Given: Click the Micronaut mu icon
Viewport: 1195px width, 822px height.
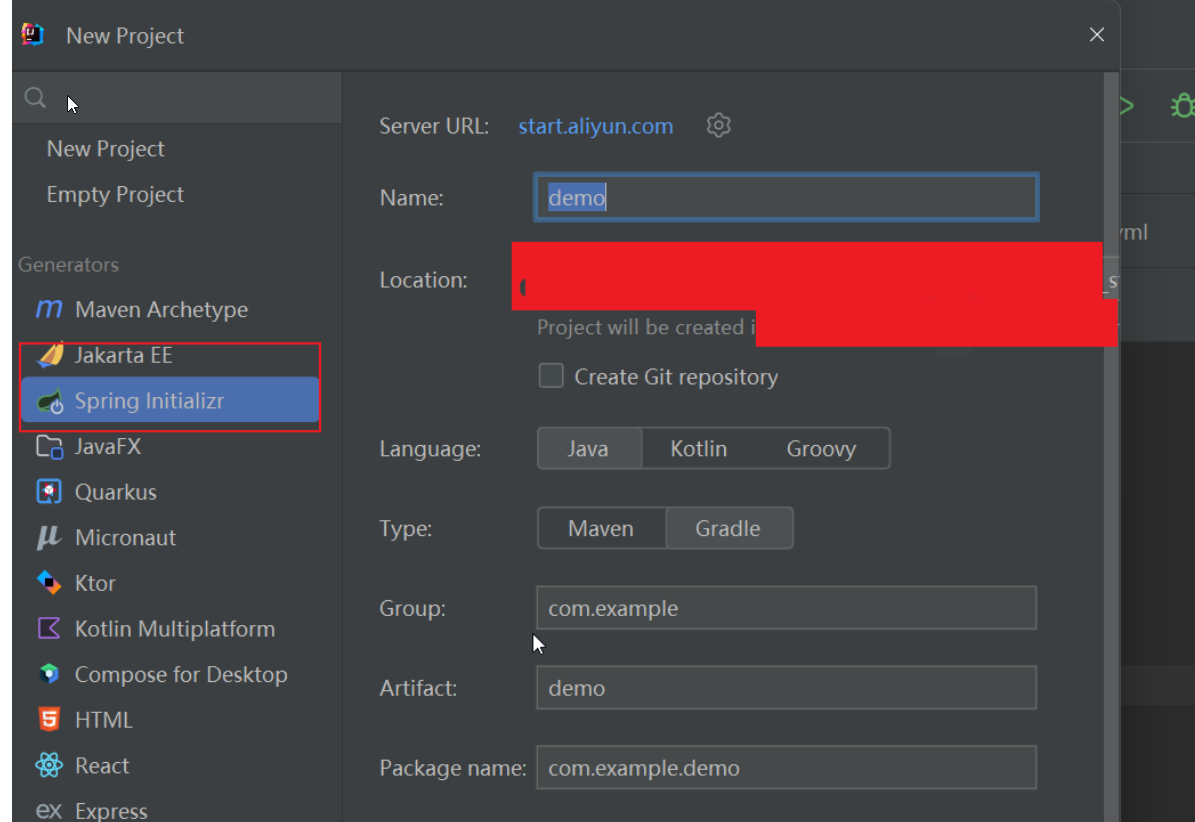Looking at the screenshot, I should pos(49,538).
